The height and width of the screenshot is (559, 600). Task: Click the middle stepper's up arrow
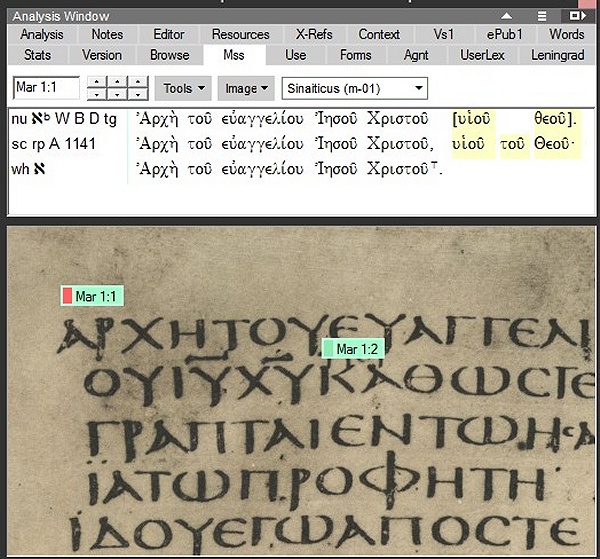117,82
